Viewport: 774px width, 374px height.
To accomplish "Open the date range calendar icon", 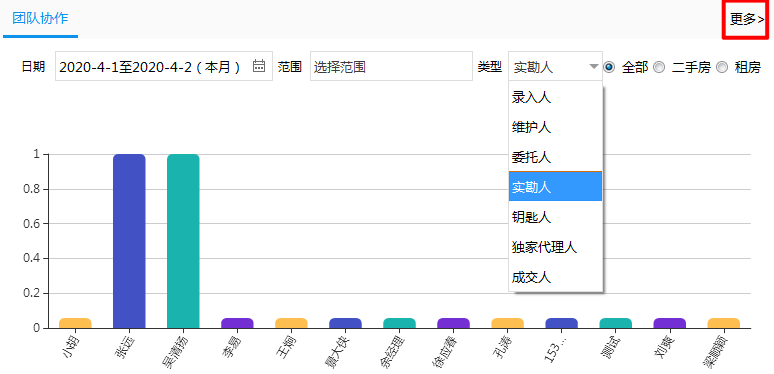I will (x=259, y=66).
